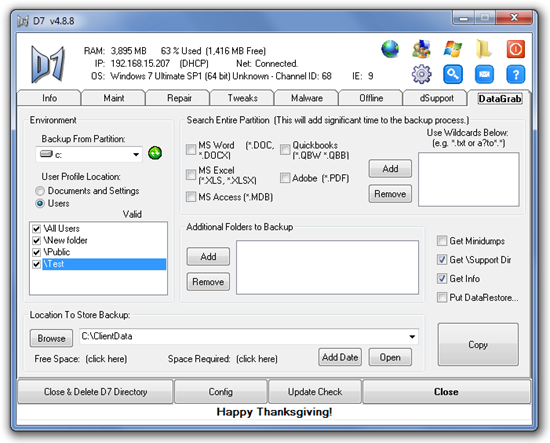
Task: Click the D7 title bar icon
Action: 23,21
